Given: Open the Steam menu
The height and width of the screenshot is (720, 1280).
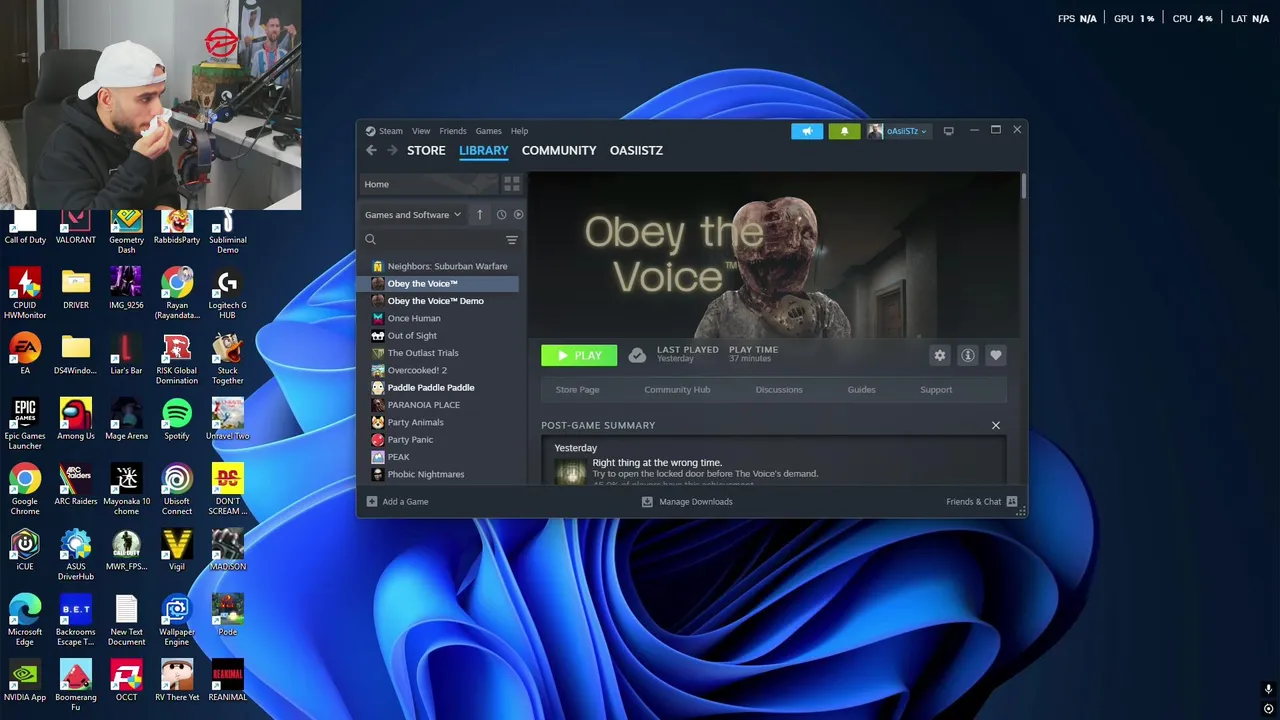Looking at the screenshot, I should [x=384, y=131].
